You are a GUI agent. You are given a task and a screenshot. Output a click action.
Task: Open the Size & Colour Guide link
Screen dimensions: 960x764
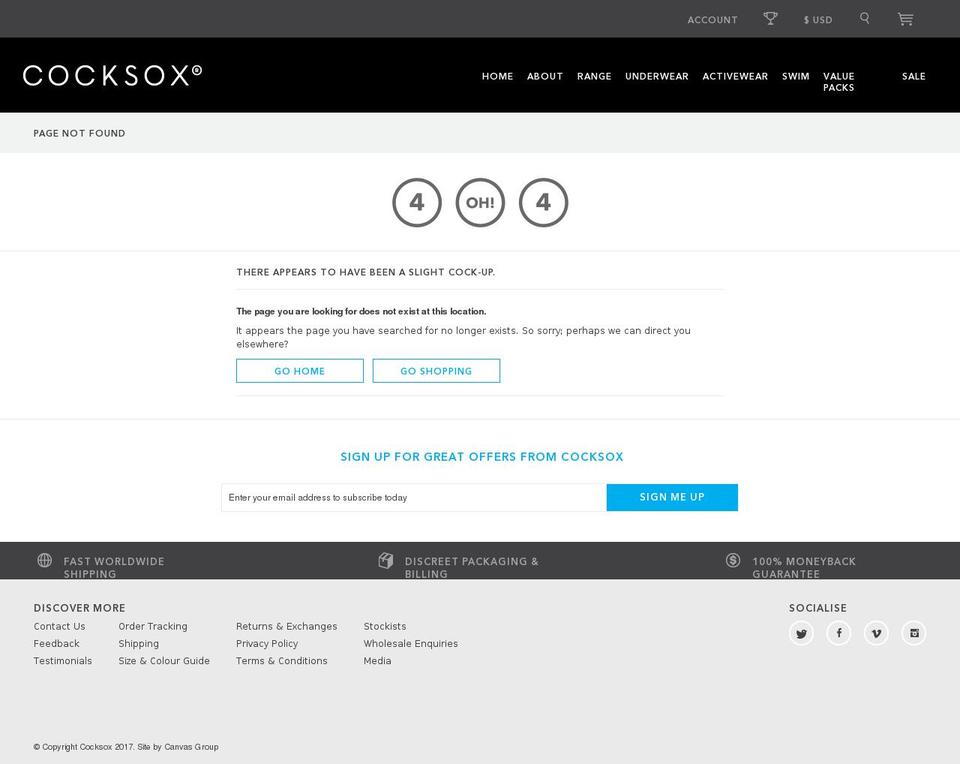(164, 661)
